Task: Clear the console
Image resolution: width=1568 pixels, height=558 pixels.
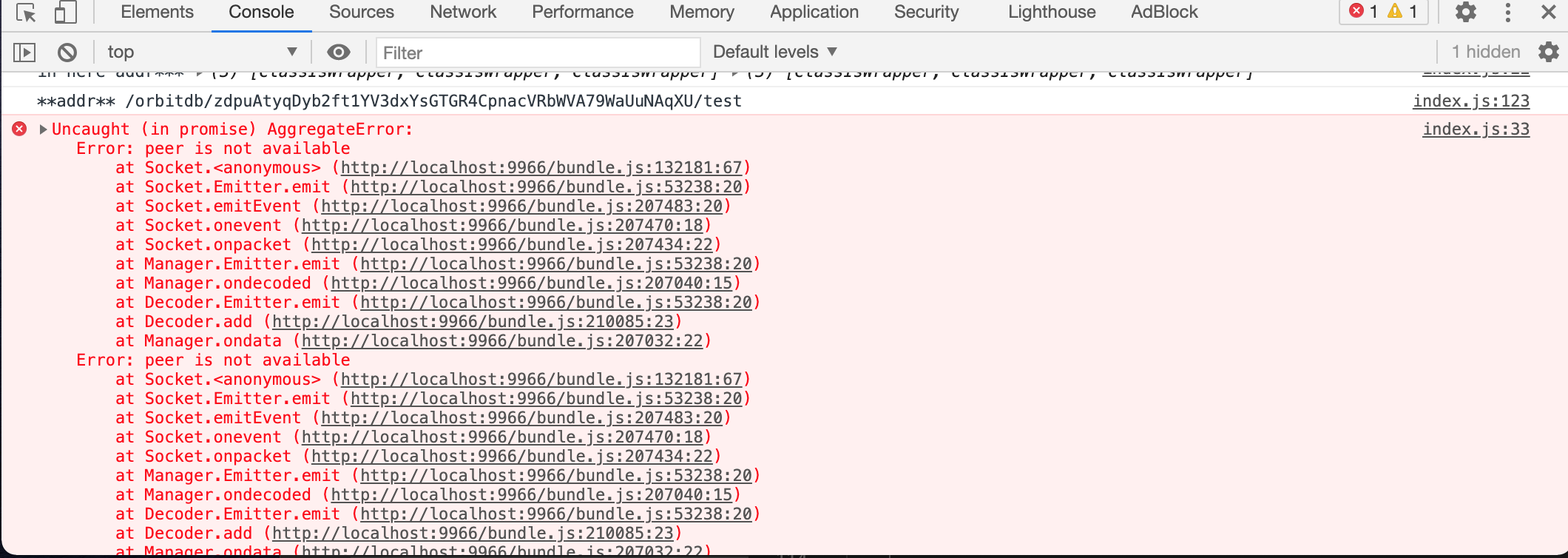Action: [67, 51]
